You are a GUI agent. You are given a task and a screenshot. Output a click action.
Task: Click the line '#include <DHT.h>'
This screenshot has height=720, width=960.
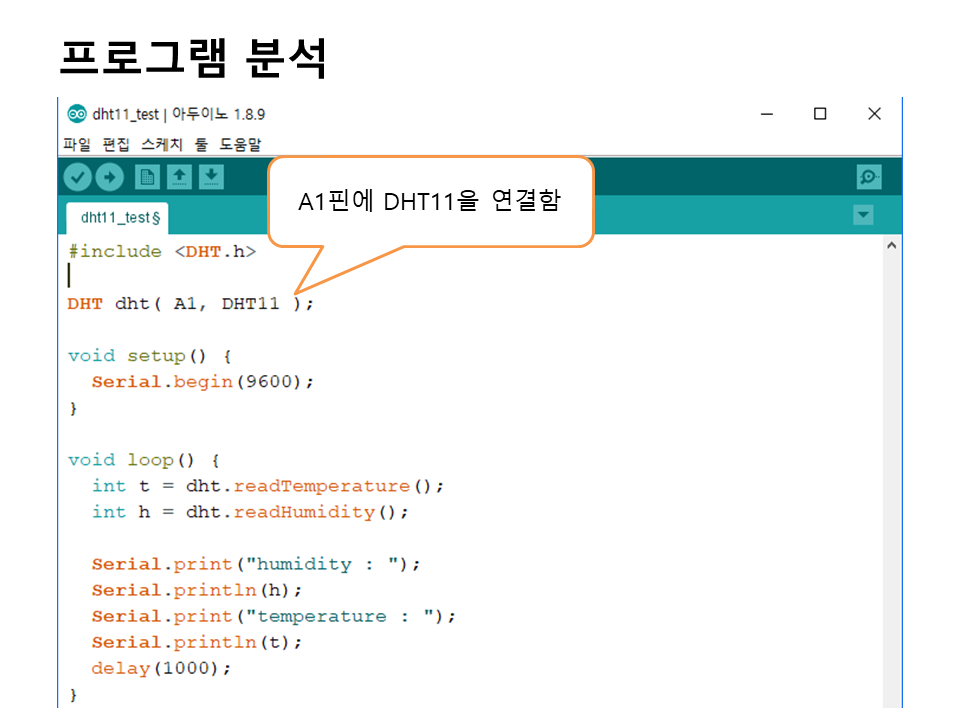click(x=162, y=252)
